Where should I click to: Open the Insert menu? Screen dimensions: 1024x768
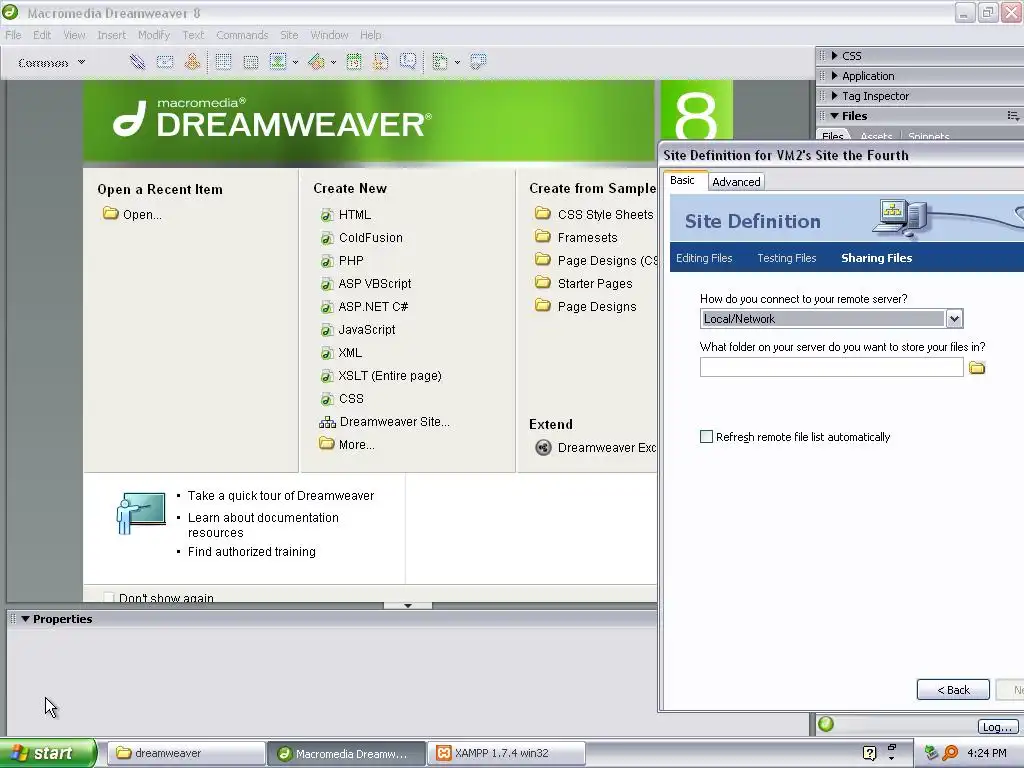[x=112, y=35]
